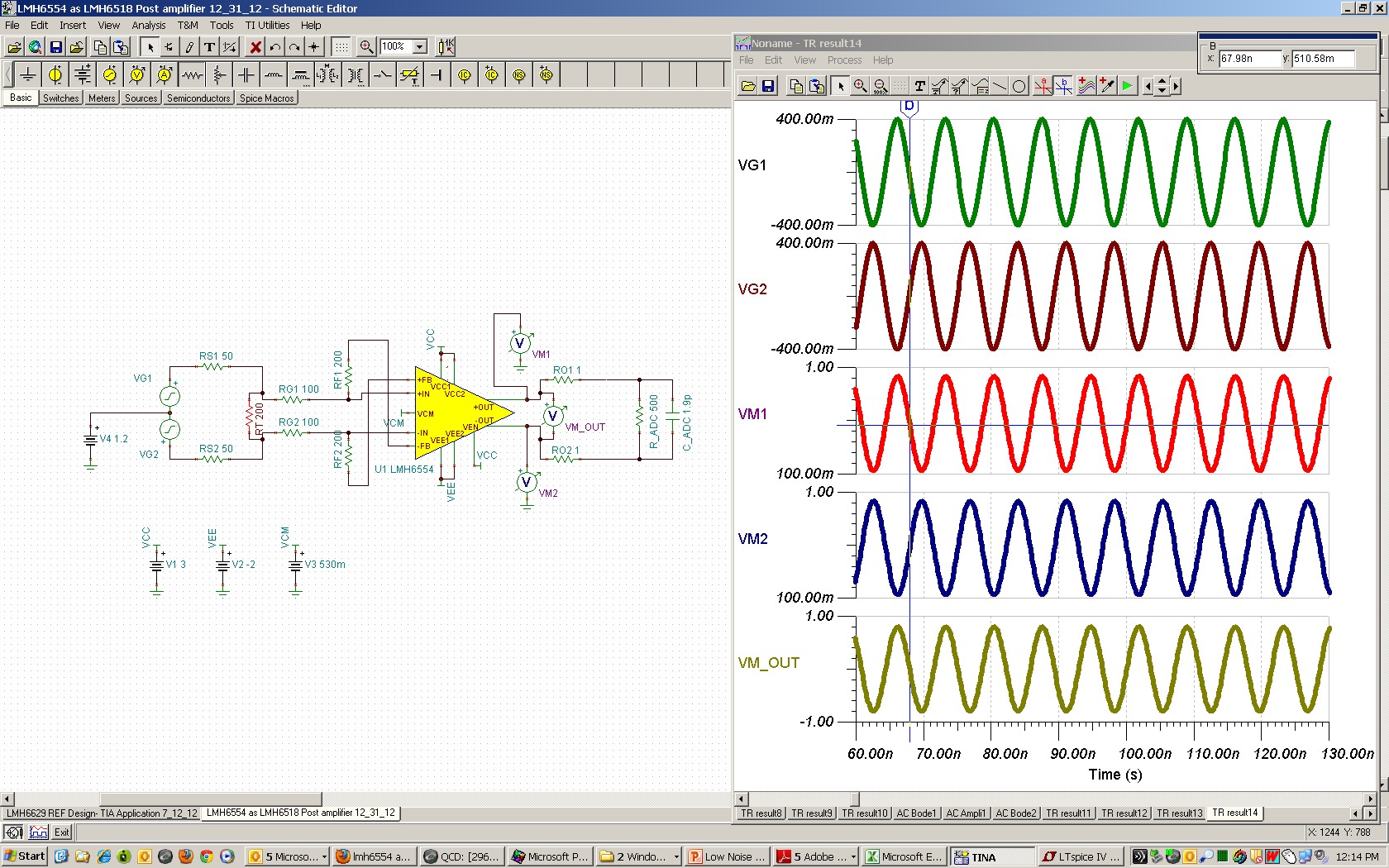Open the Analysis menu

tap(149, 26)
